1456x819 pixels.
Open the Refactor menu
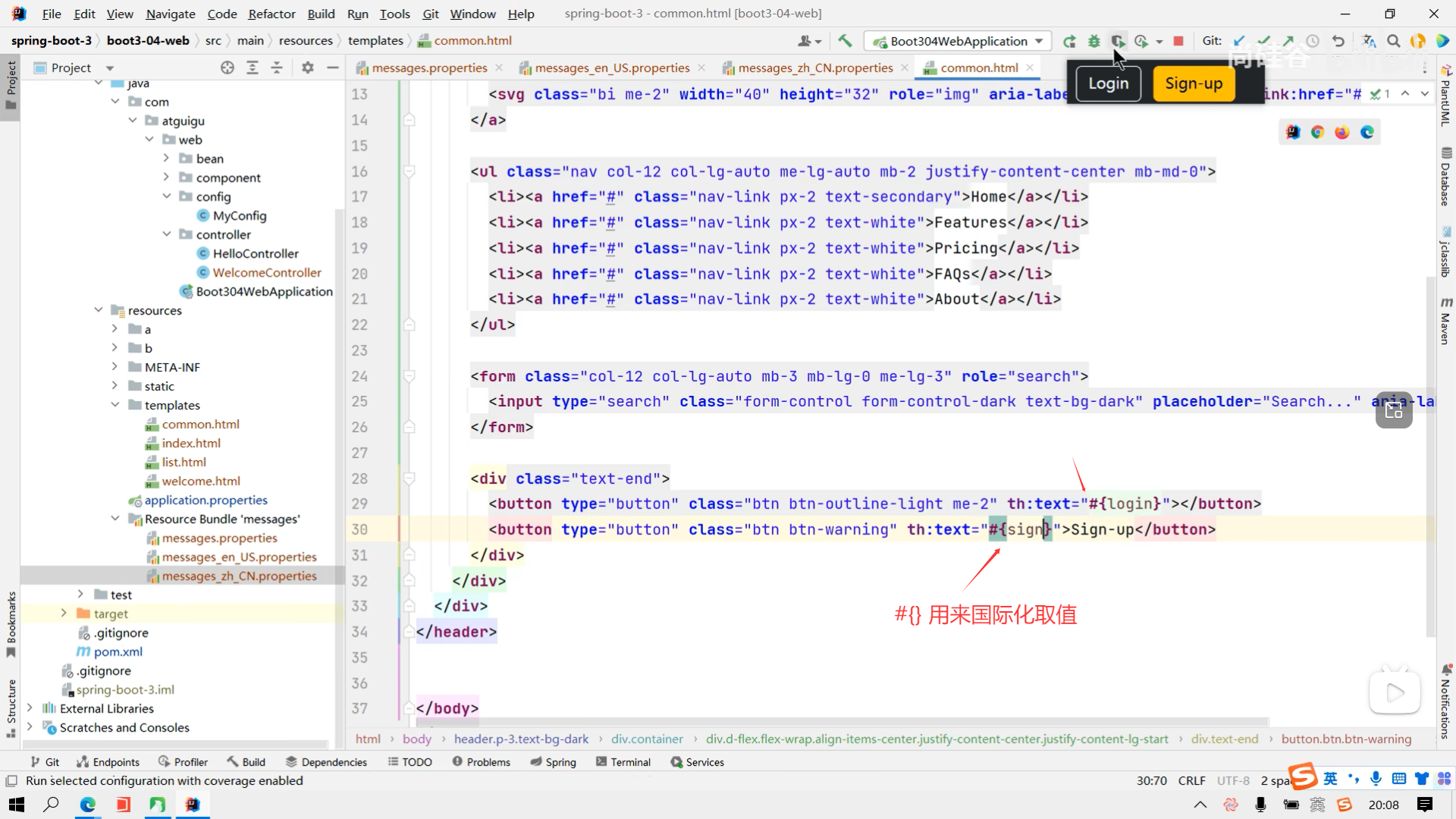click(x=271, y=14)
